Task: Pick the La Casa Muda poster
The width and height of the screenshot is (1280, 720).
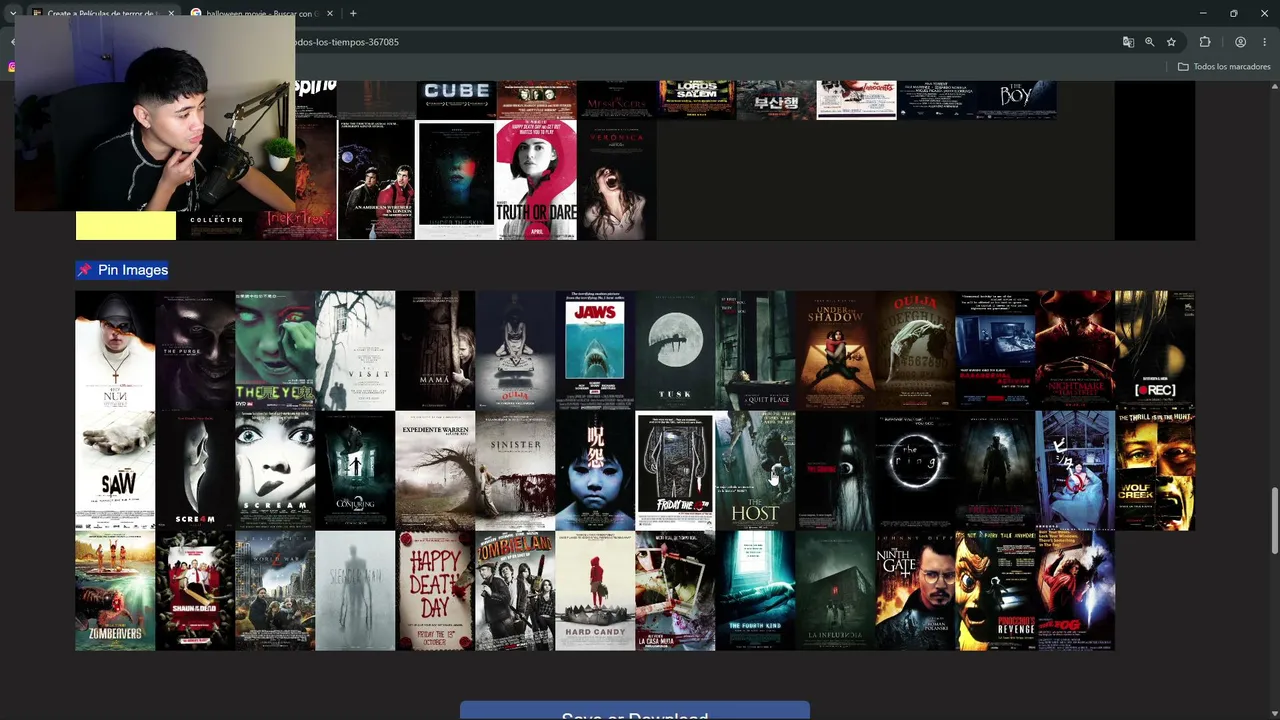Action: tap(675, 590)
